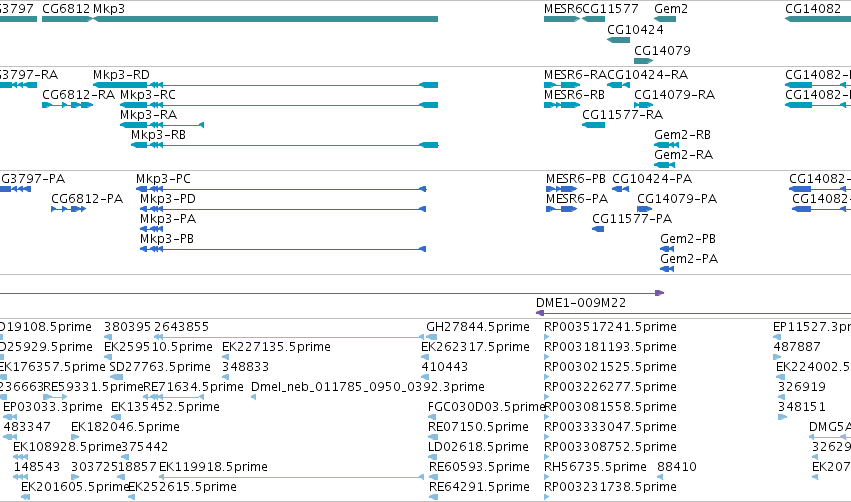This screenshot has height=502, width=851.
Task: Click the 348833 EST marker
Action: 225,377
